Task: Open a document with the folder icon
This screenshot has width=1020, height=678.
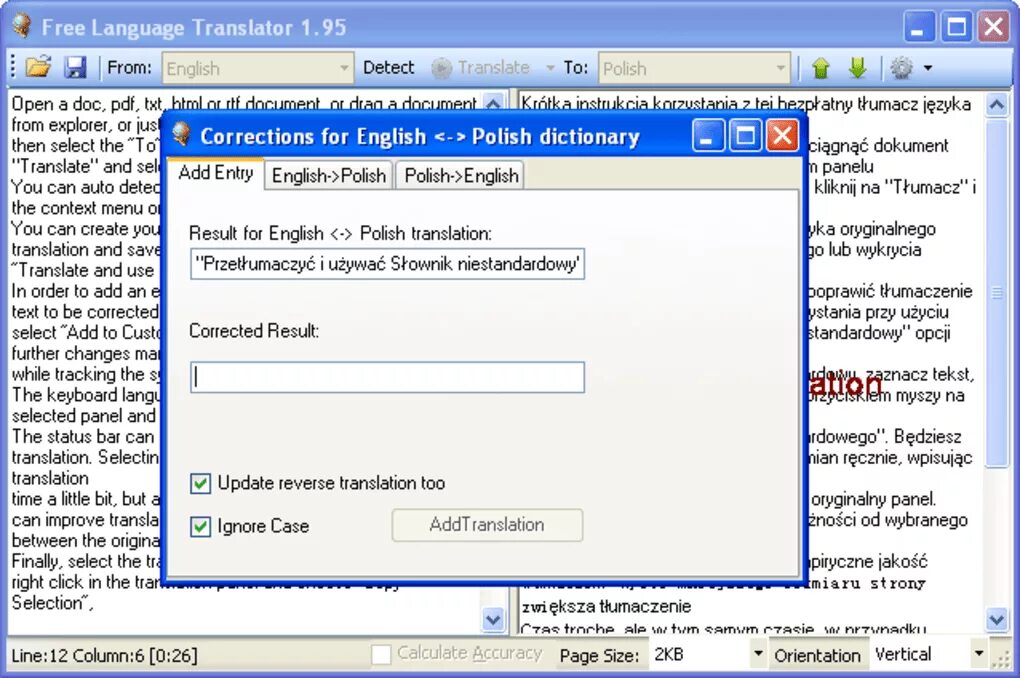Action: pos(38,67)
